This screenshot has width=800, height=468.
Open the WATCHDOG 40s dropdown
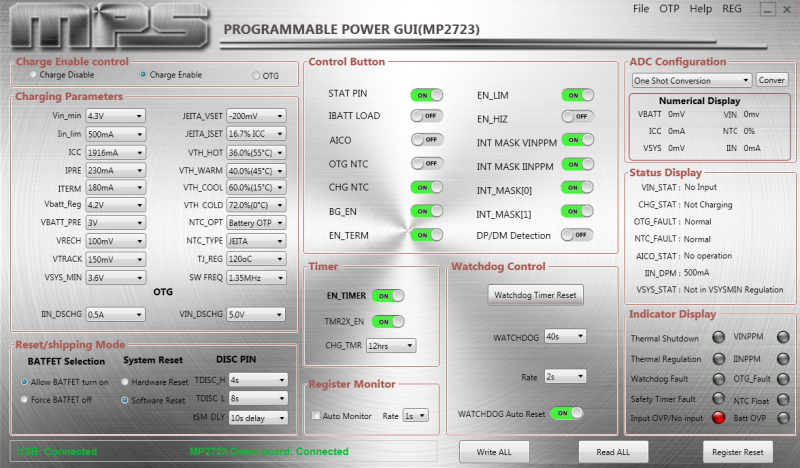tap(565, 336)
